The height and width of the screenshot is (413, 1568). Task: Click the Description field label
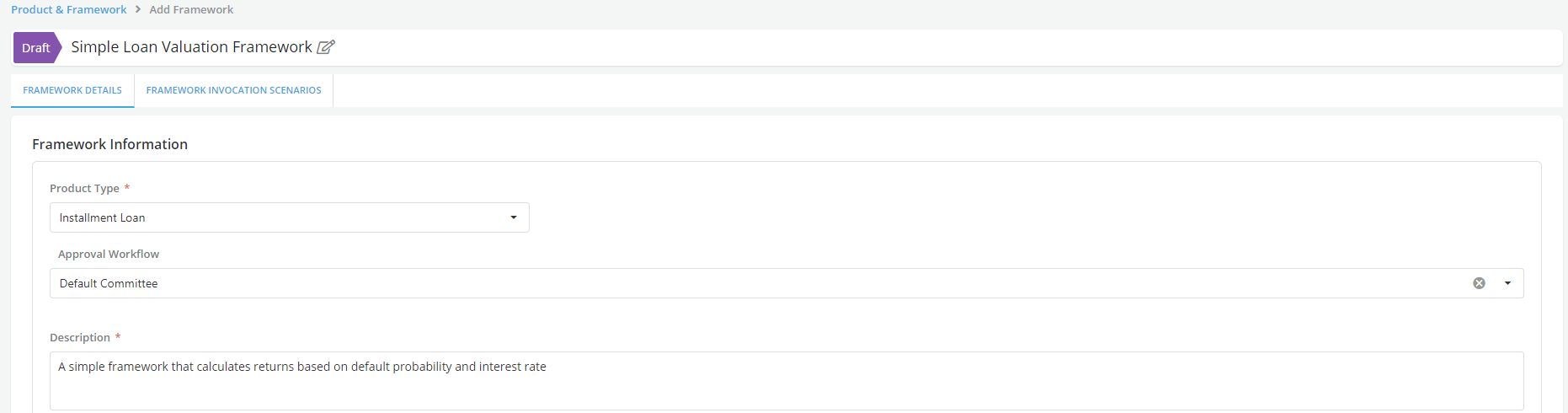pos(80,337)
